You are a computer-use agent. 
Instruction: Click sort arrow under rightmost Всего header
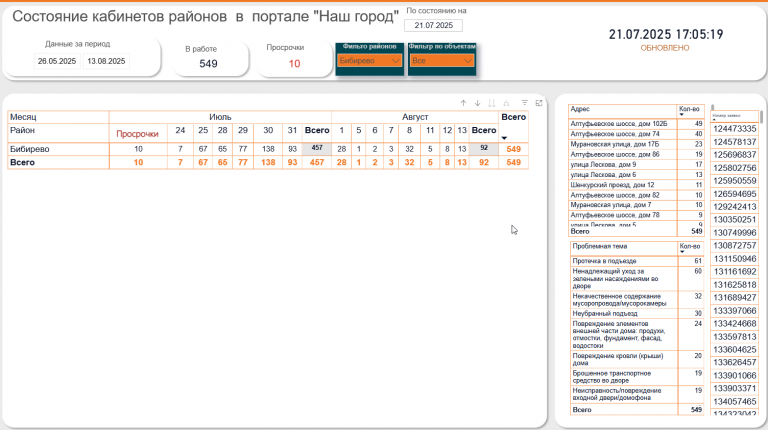(x=504, y=138)
